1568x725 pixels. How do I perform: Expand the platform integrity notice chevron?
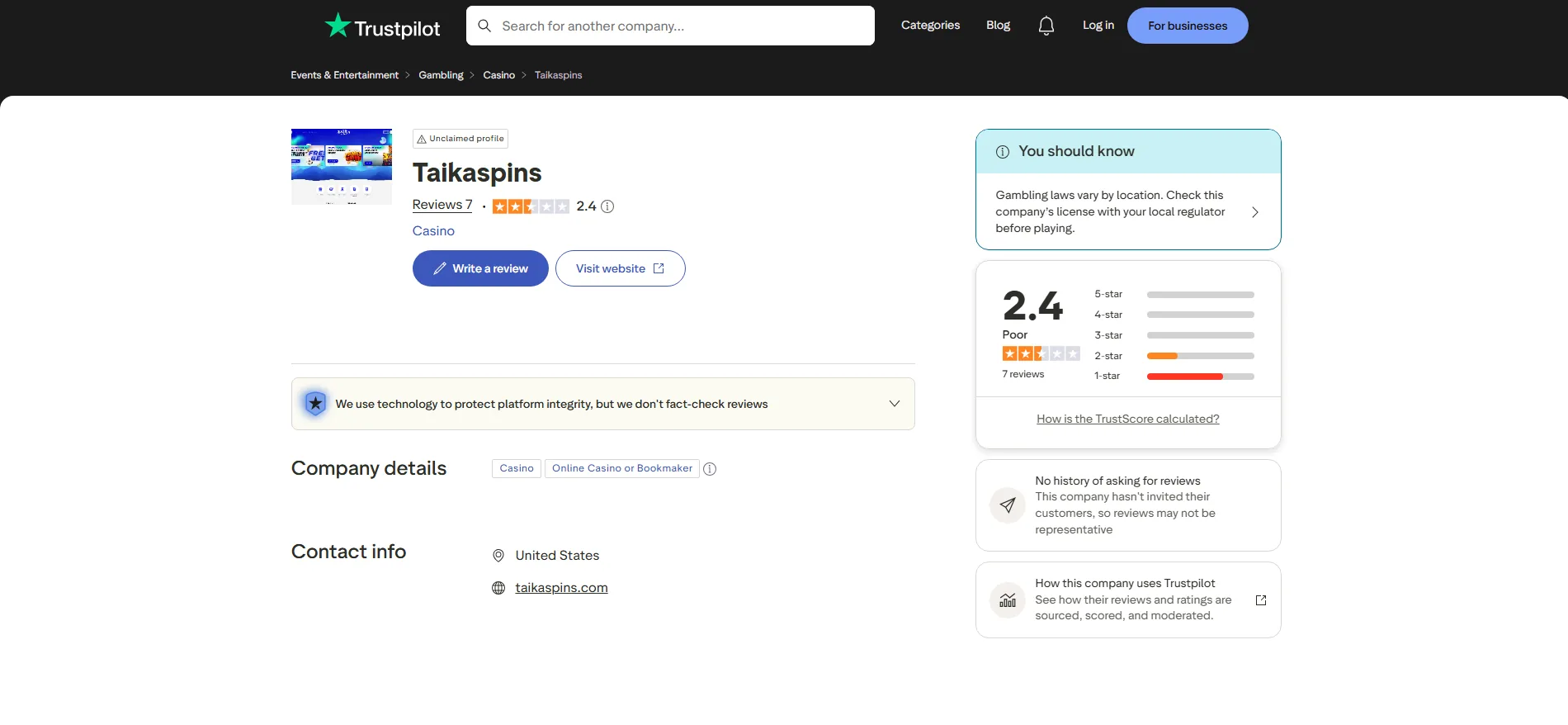click(x=895, y=404)
